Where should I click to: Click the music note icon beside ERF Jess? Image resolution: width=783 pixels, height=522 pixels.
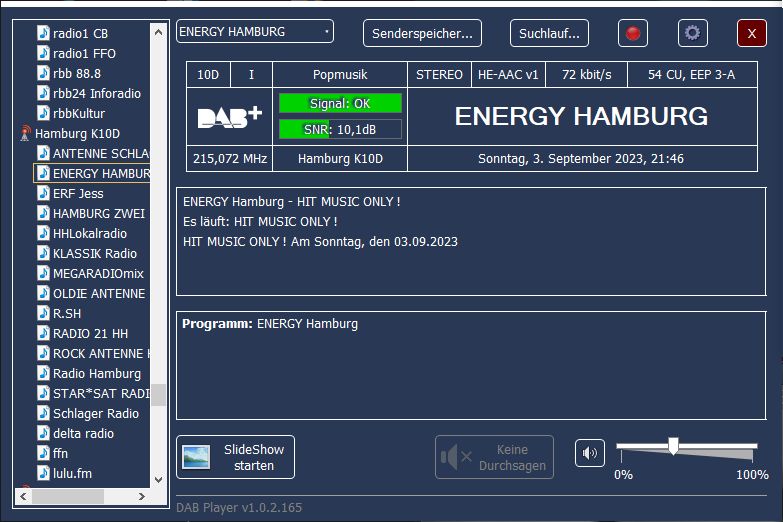(x=43, y=193)
